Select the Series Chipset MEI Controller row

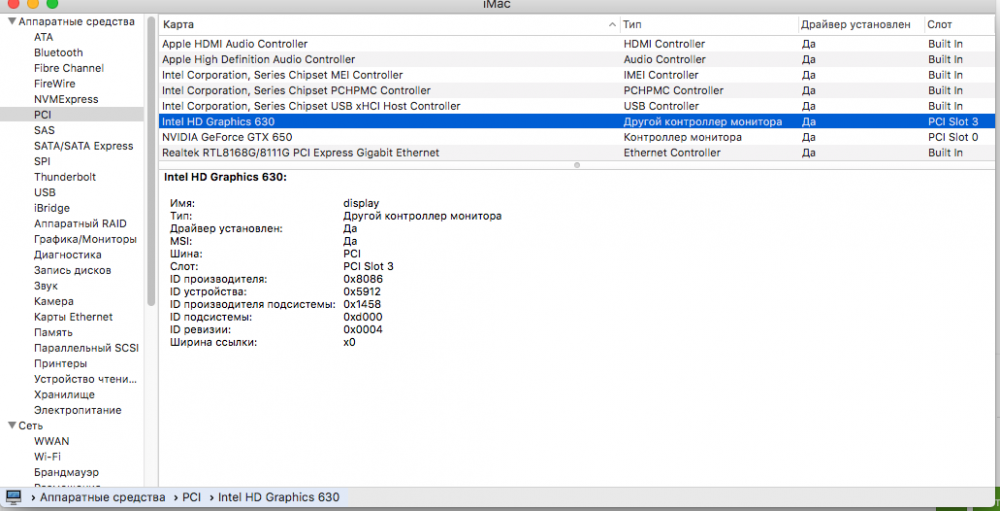point(577,75)
